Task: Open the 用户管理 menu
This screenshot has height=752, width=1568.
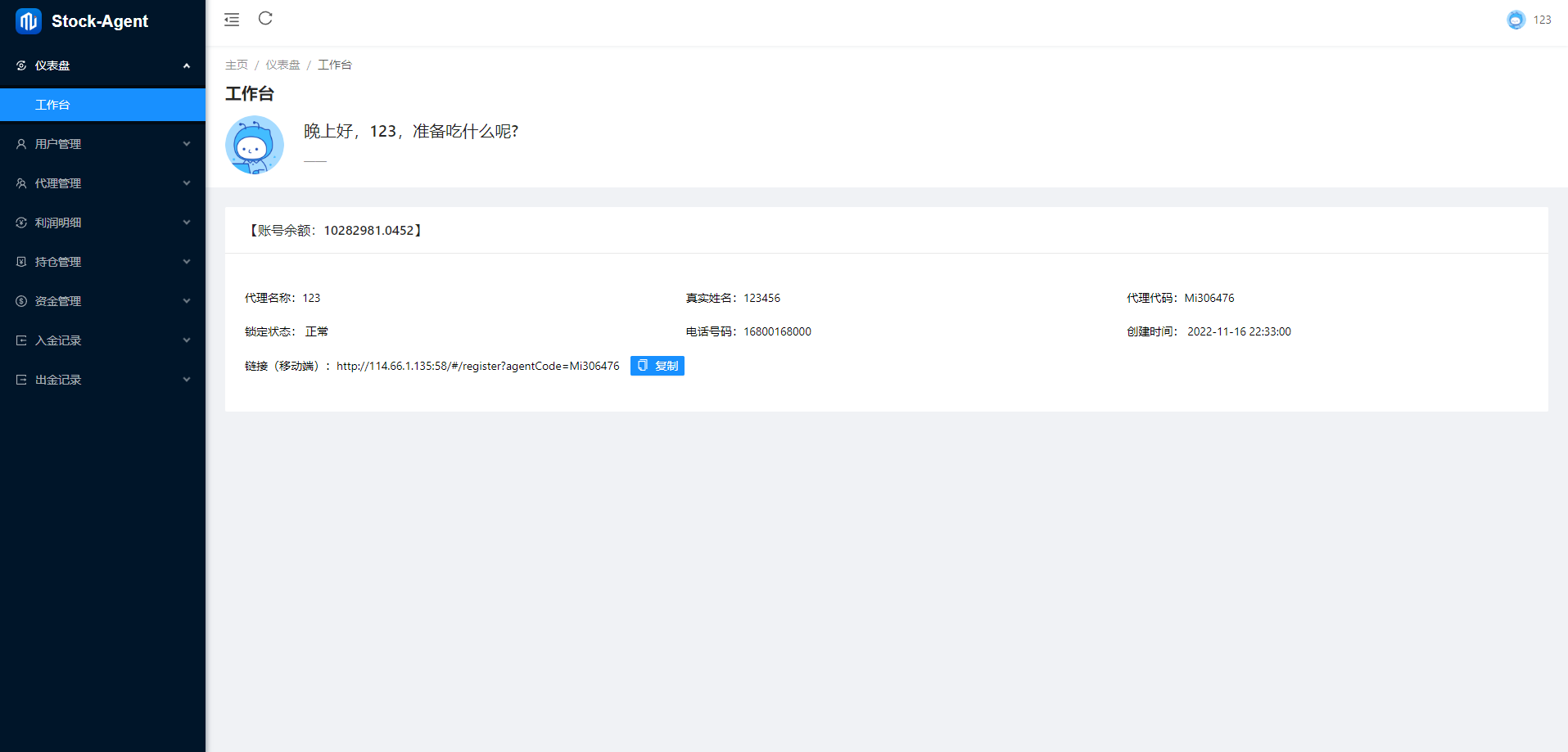Action: click(58, 144)
